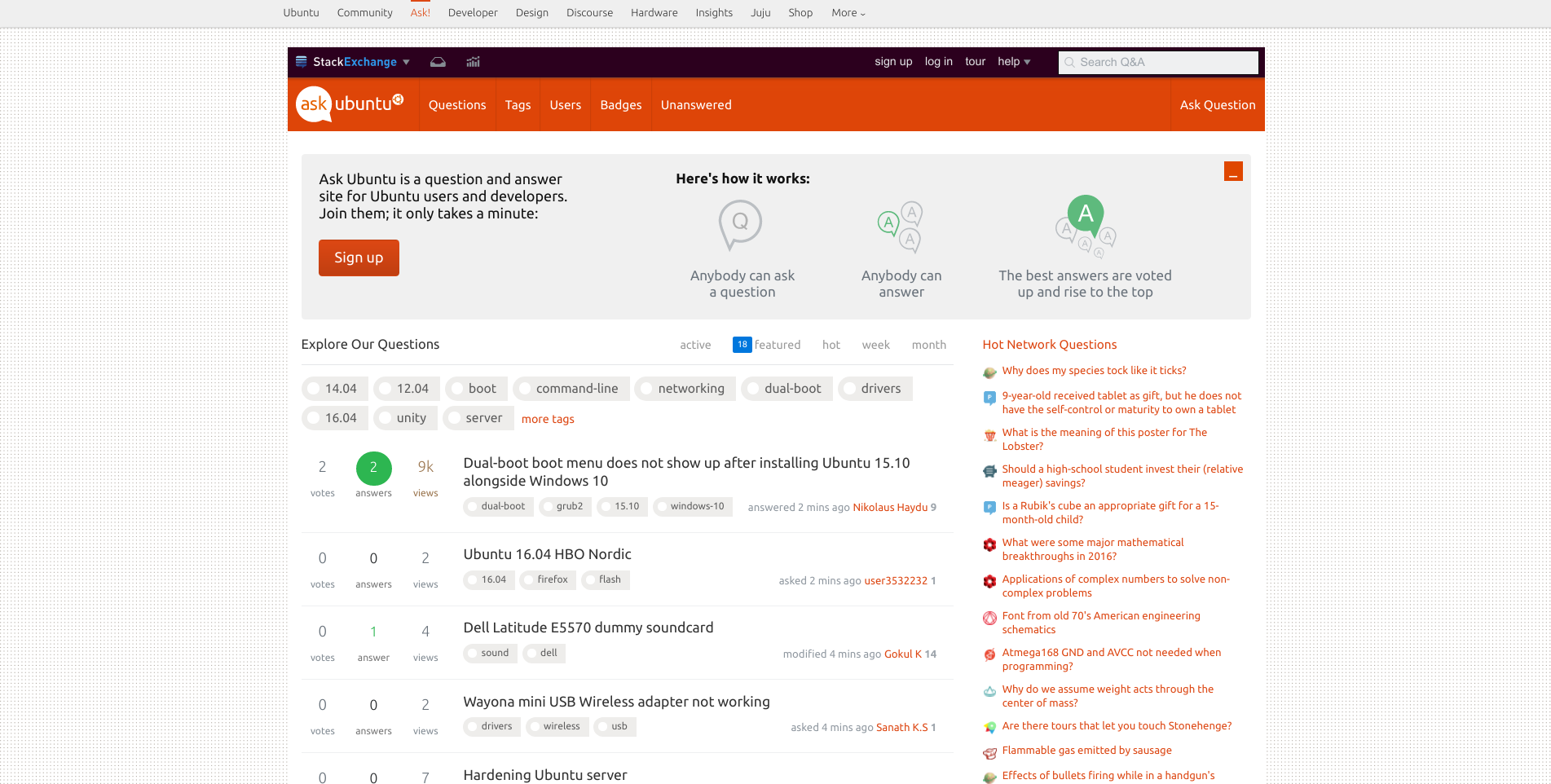Click site icon beside 'Font from old 70's'

point(989,618)
